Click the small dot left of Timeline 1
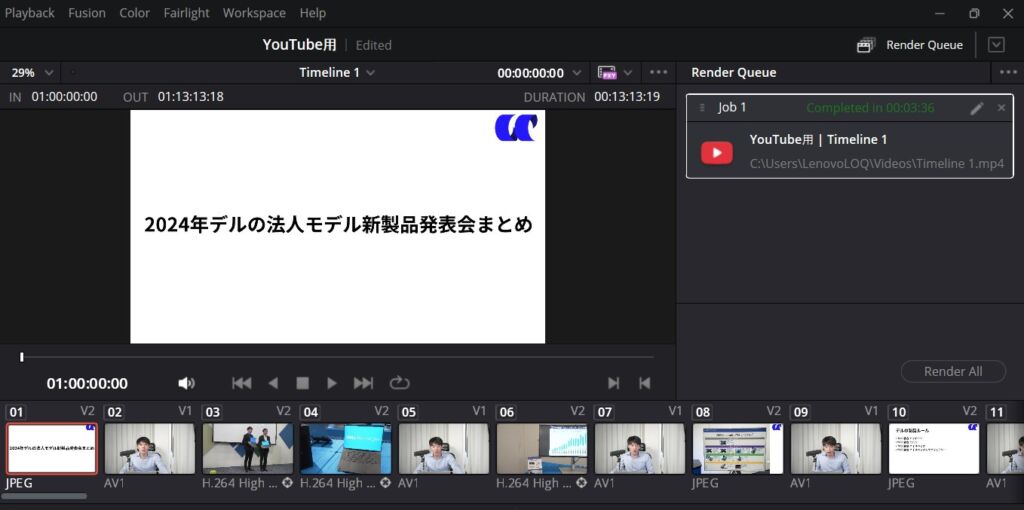 click(72, 72)
